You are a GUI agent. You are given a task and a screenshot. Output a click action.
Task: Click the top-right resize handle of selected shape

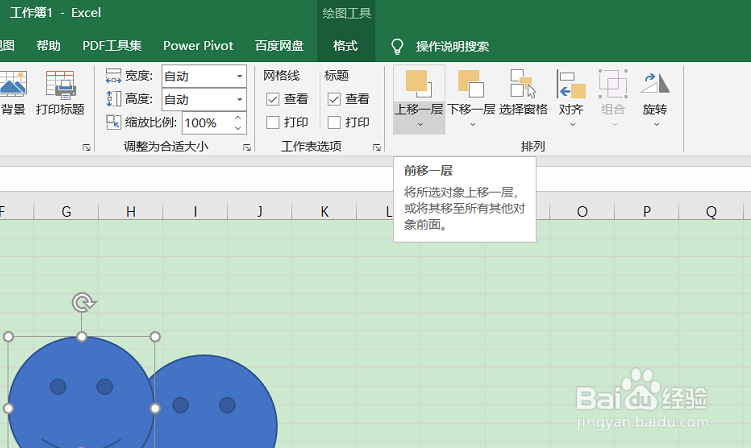(155, 337)
